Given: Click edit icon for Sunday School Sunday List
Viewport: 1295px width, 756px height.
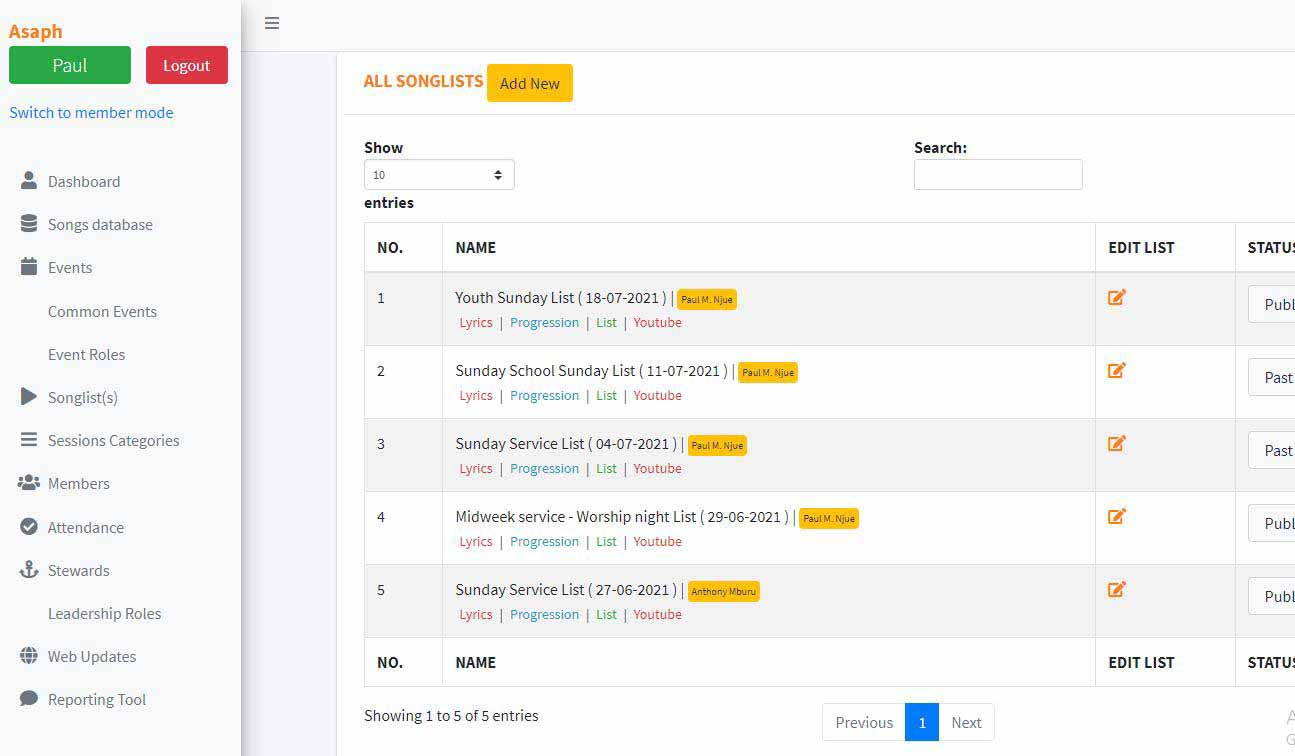Looking at the screenshot, I should [1117, 370].
